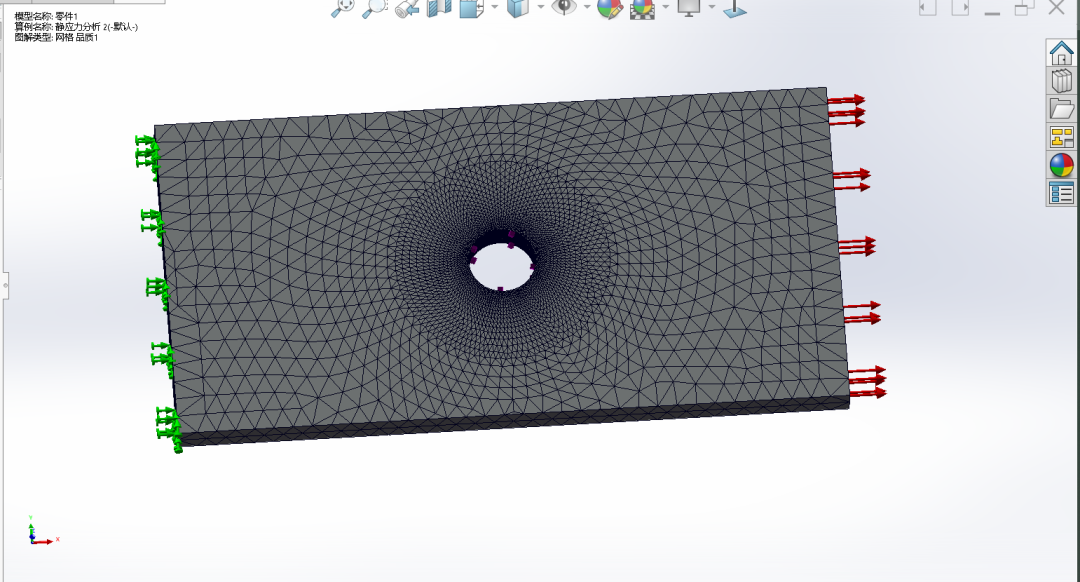Toggle the Hide/Show Items eye icon

point(564,7)
